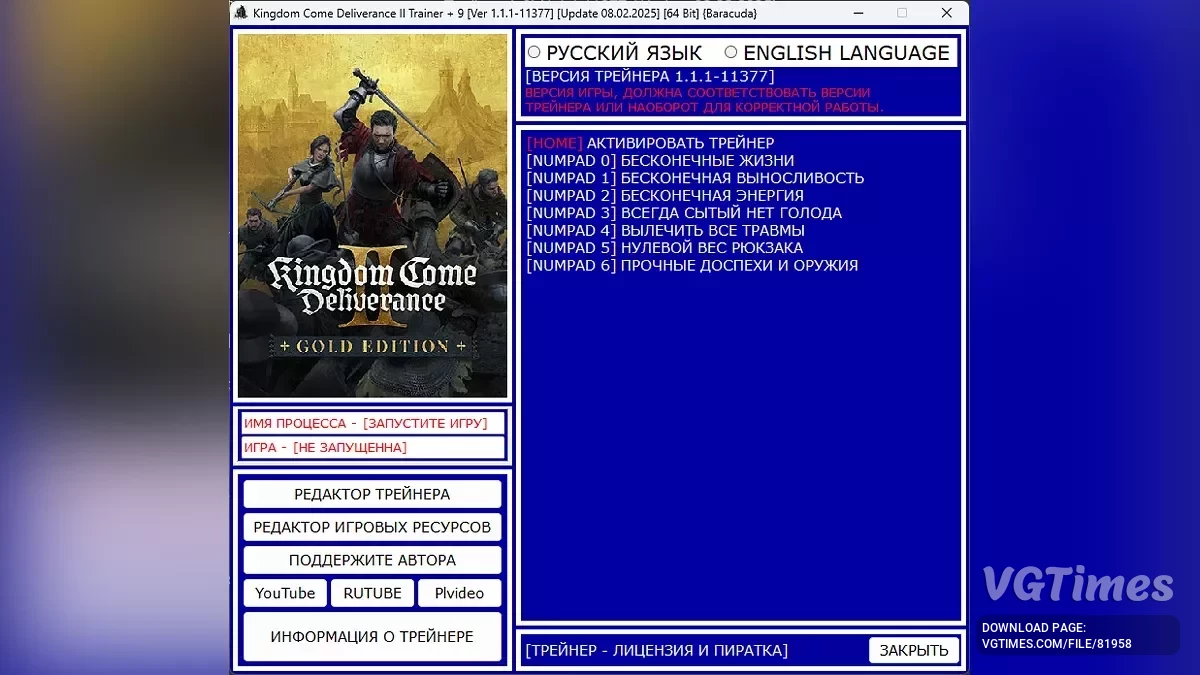1200x675 pixels.
Task: Open ИНФОРМАЦИЯ О ТРЕЙНЕРЕ
Action: click(371, 637)
